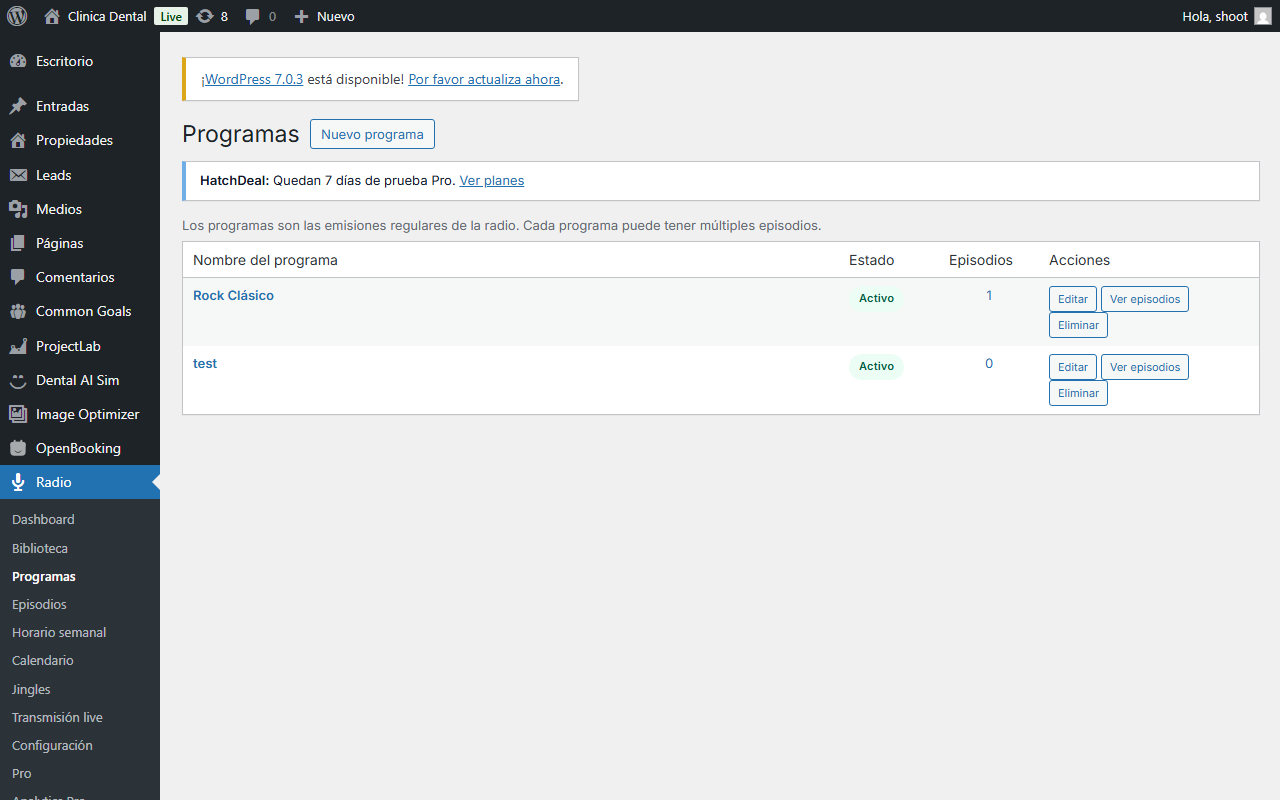Click the Propiedades house icon

tap(18, 140)
